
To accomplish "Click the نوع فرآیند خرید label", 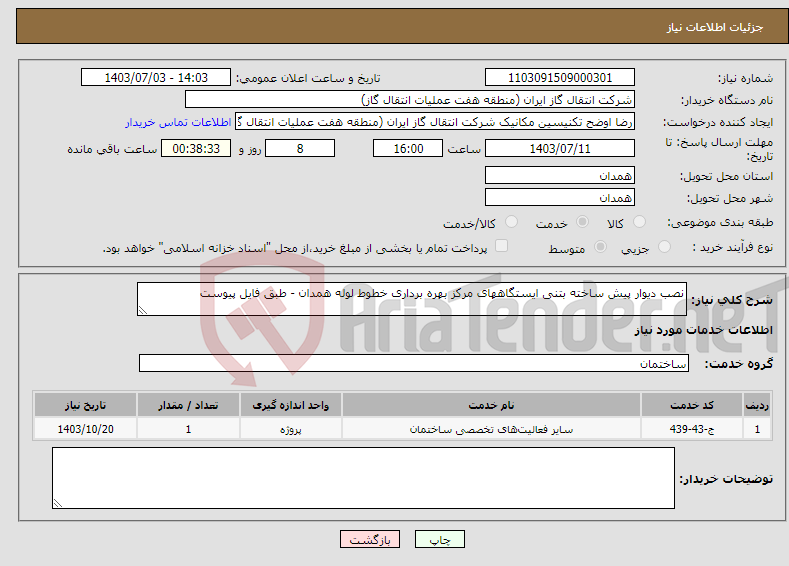I will (733, 247).
